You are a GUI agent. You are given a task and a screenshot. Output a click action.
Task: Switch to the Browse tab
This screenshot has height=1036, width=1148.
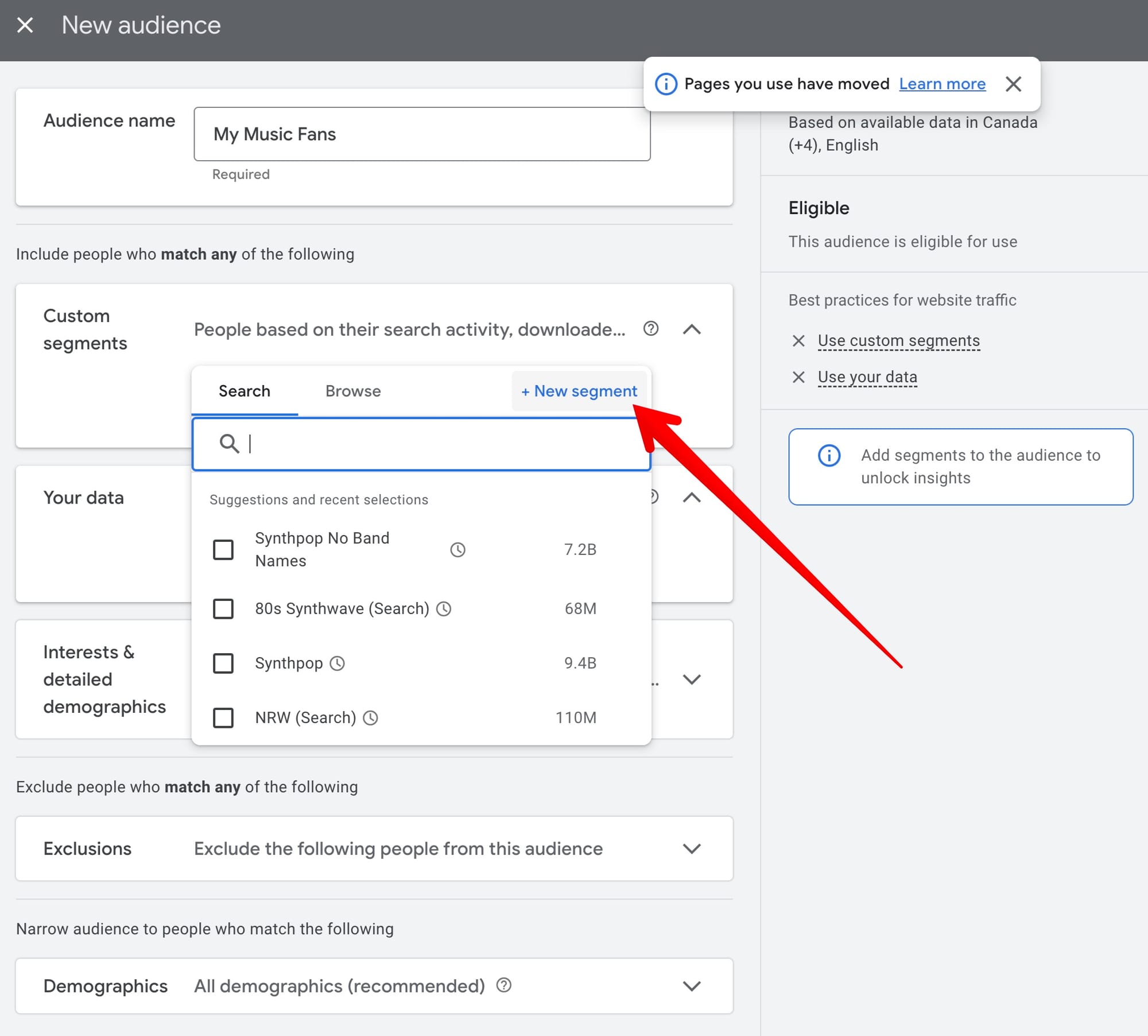(x=352, y=391)
